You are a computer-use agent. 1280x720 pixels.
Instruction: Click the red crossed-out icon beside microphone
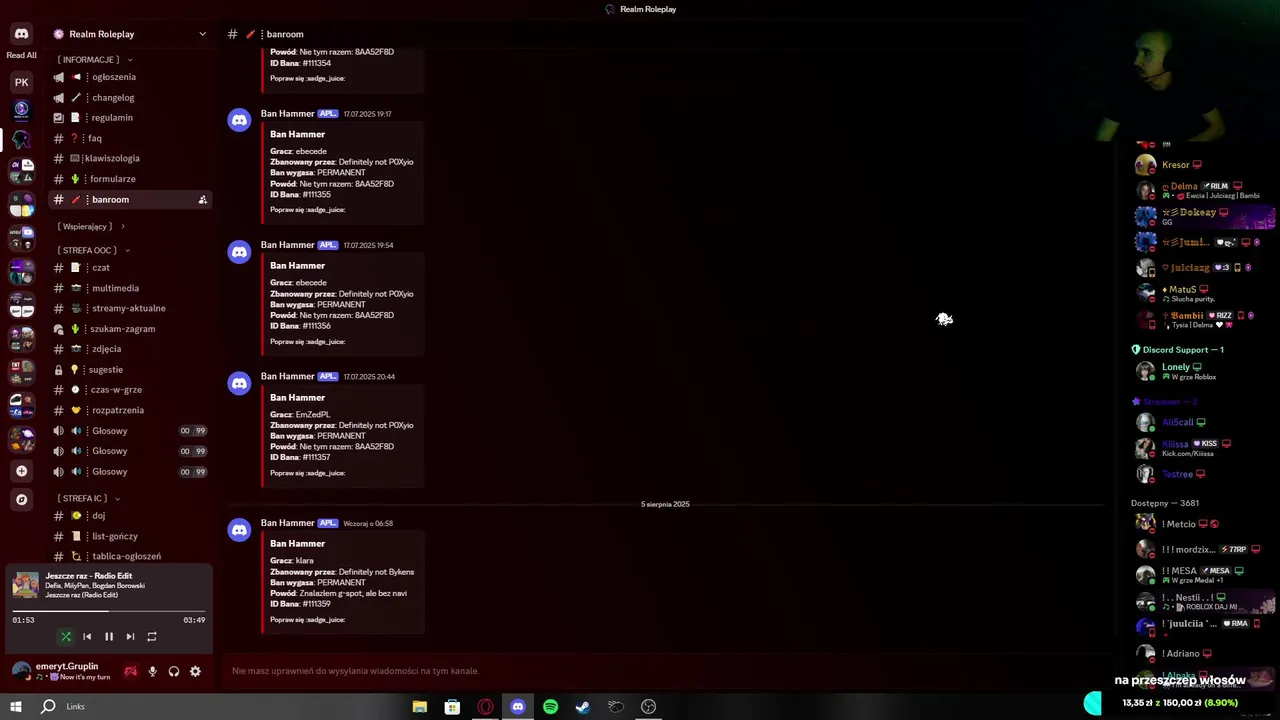pyautogui.click(x=130, y=672)
